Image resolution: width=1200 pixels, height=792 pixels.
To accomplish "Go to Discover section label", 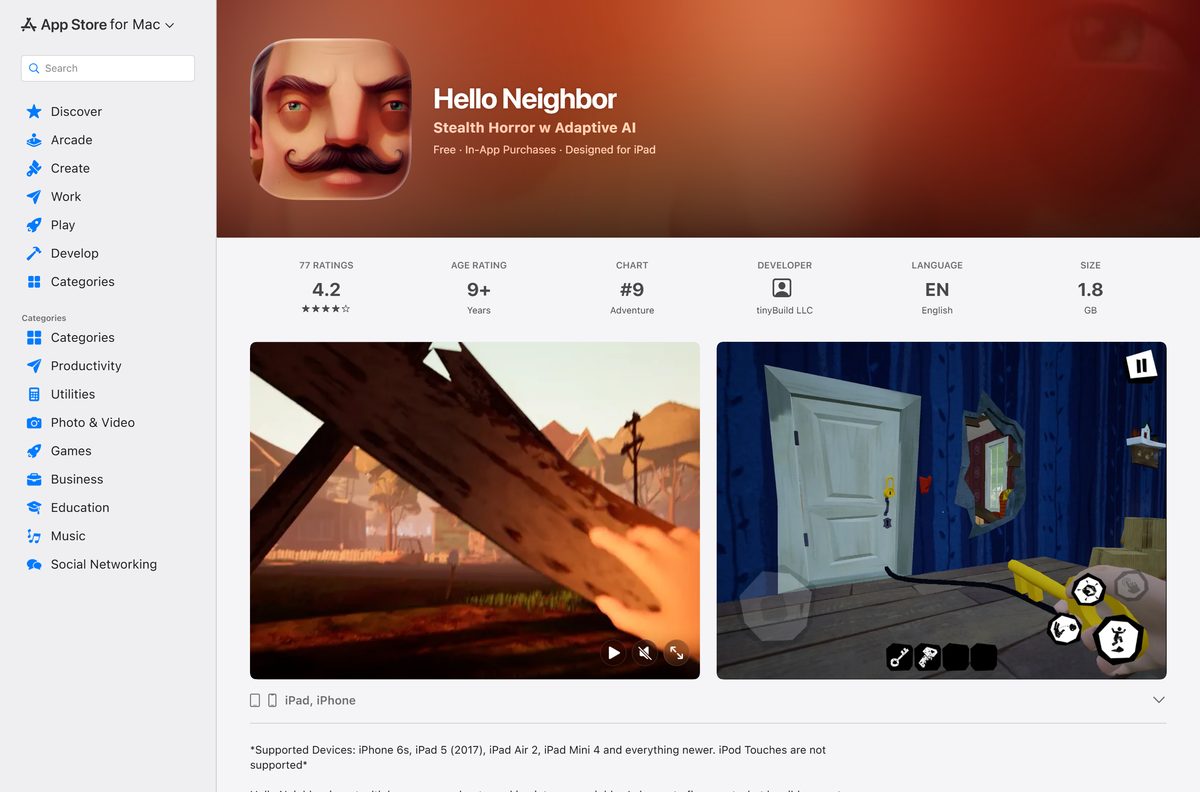I will coord(76,112).
